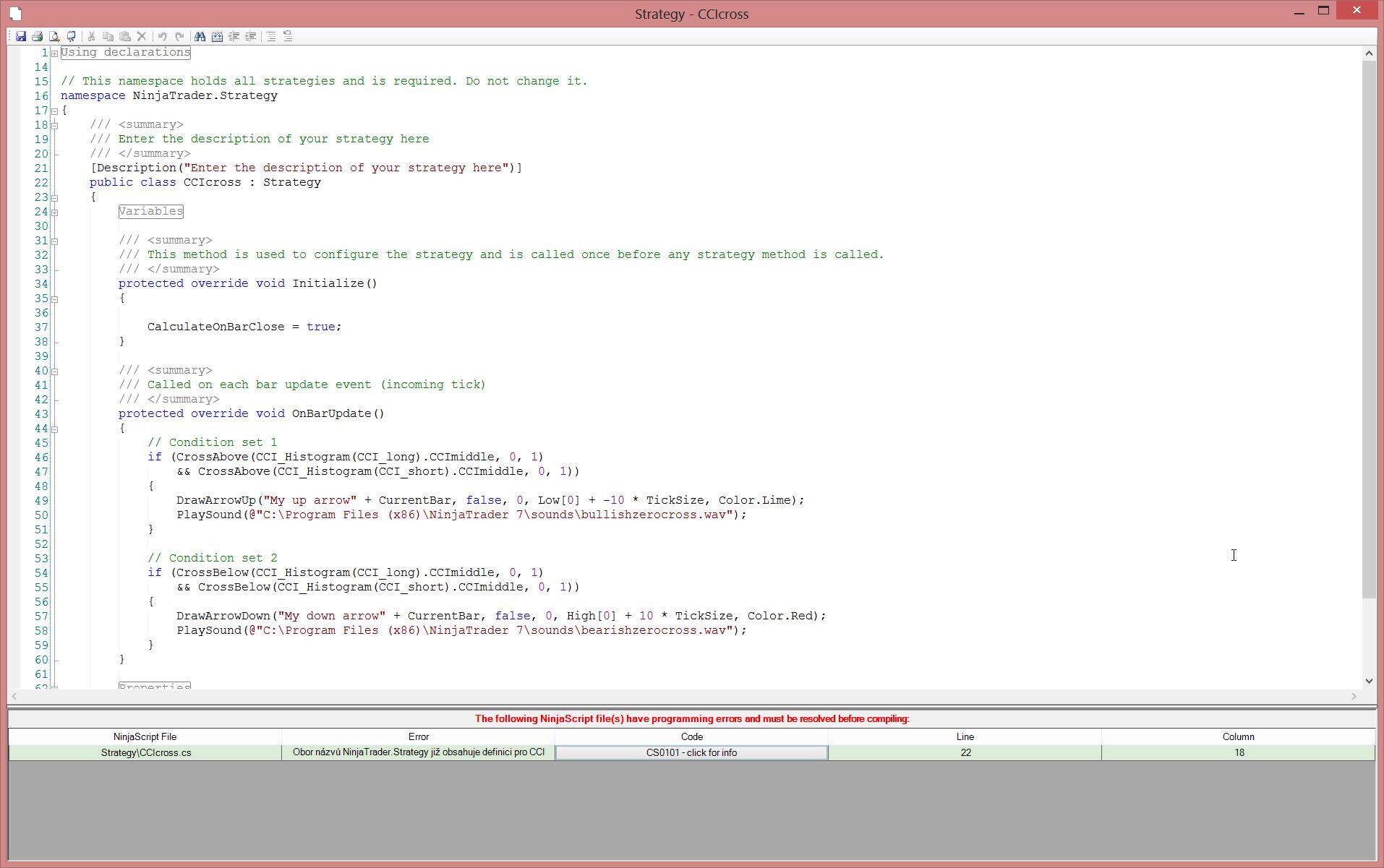Expand the collapsed Using declarations region

click(54, 53)
